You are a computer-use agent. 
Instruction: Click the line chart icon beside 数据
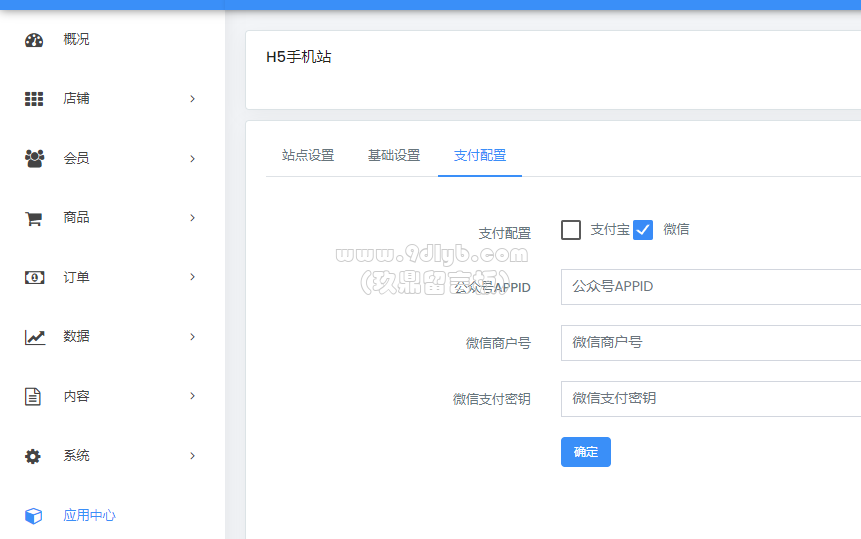(x=35, y=337)
